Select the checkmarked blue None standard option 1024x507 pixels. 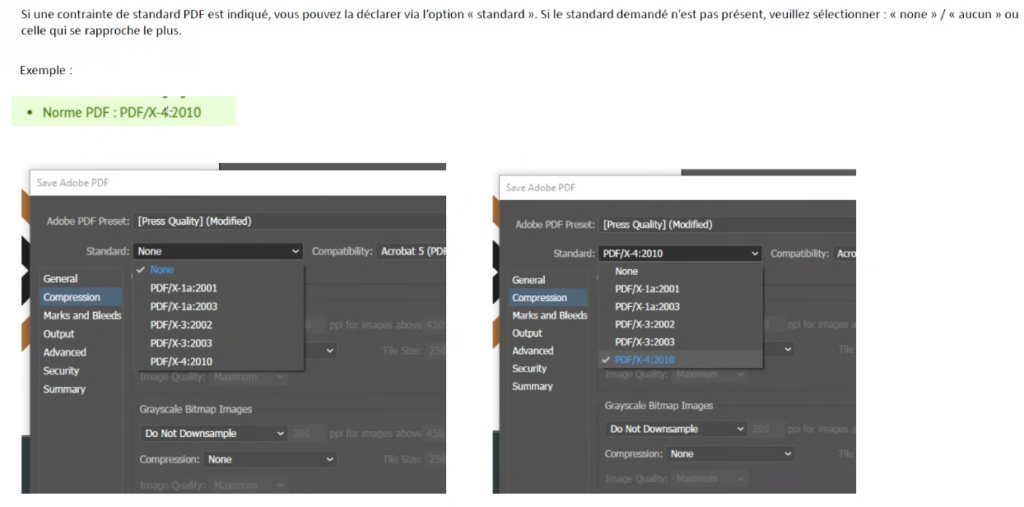(162, 270)
